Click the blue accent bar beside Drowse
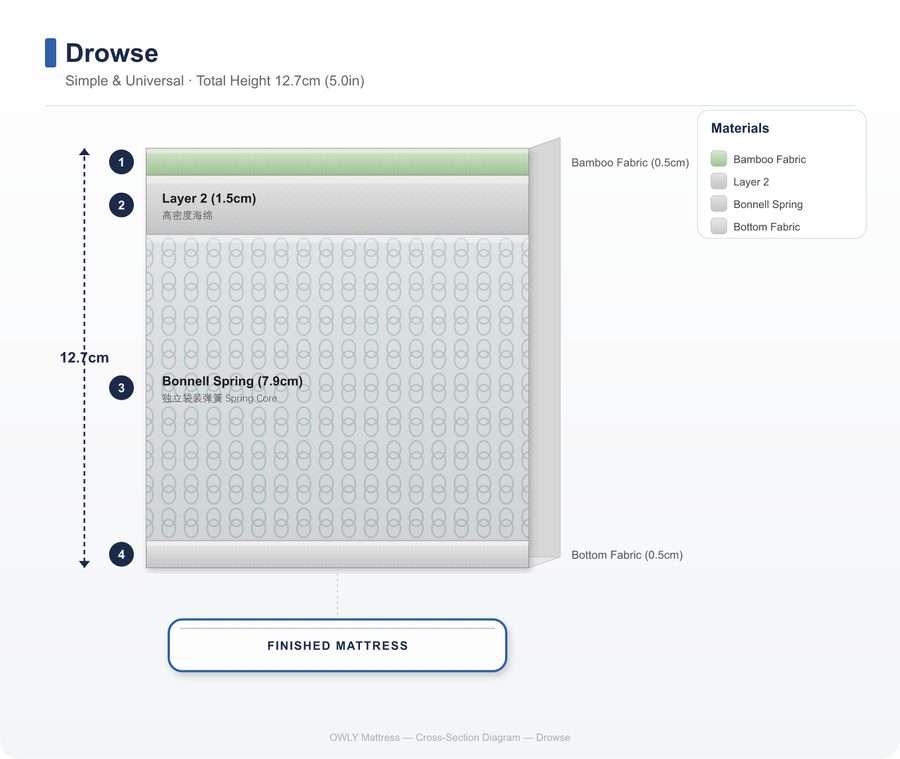Image resolution: width=900 pixels, height=759 pixels. 51,53
